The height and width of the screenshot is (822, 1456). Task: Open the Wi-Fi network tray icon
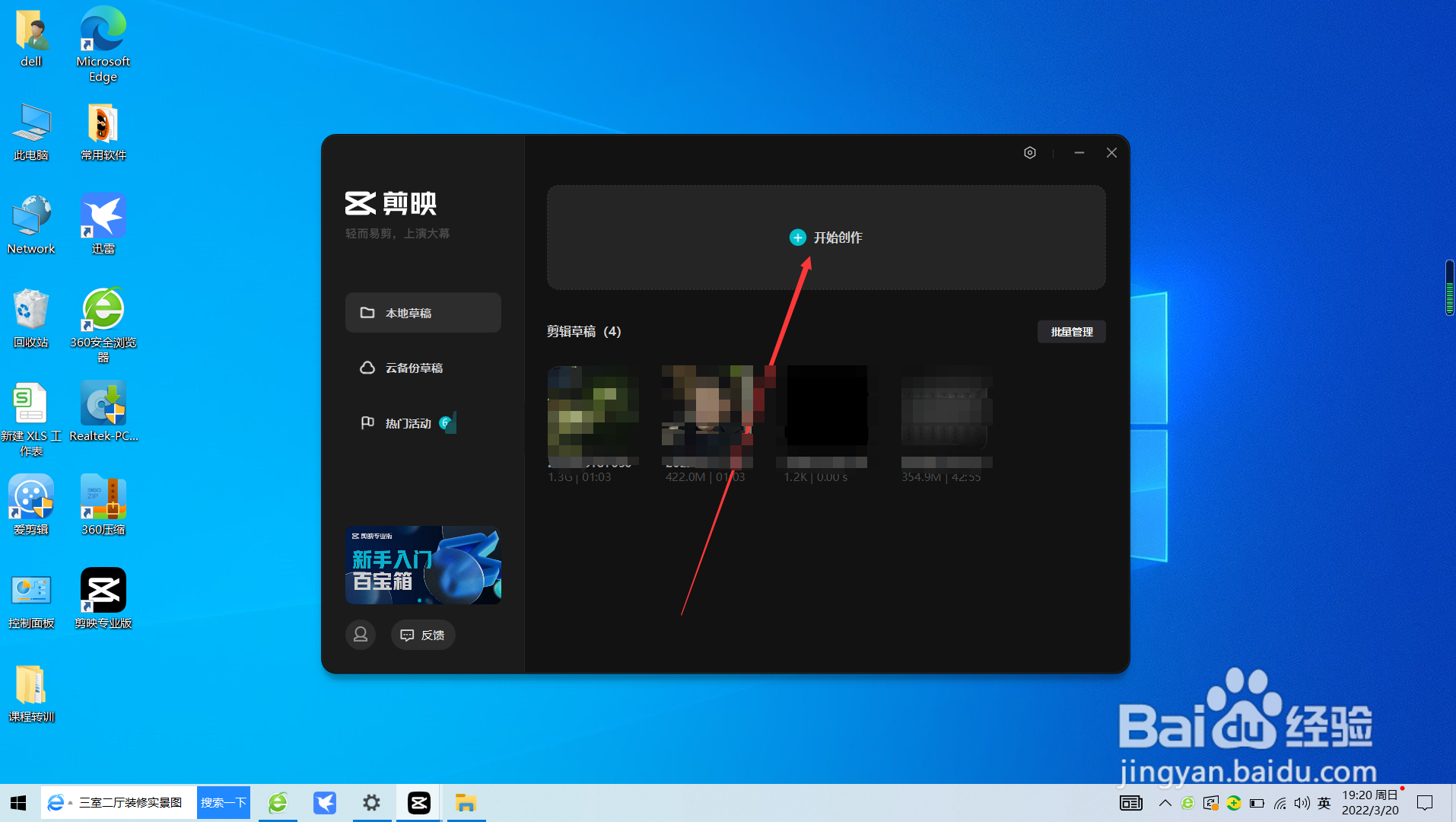[1280, 803]
